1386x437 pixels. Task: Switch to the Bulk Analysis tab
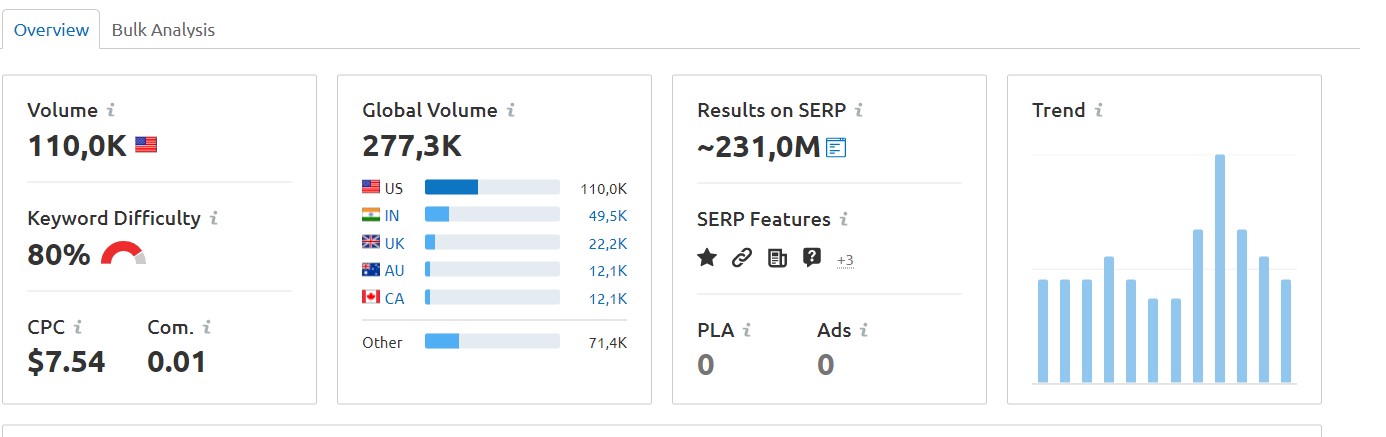[x=163, y=30]
